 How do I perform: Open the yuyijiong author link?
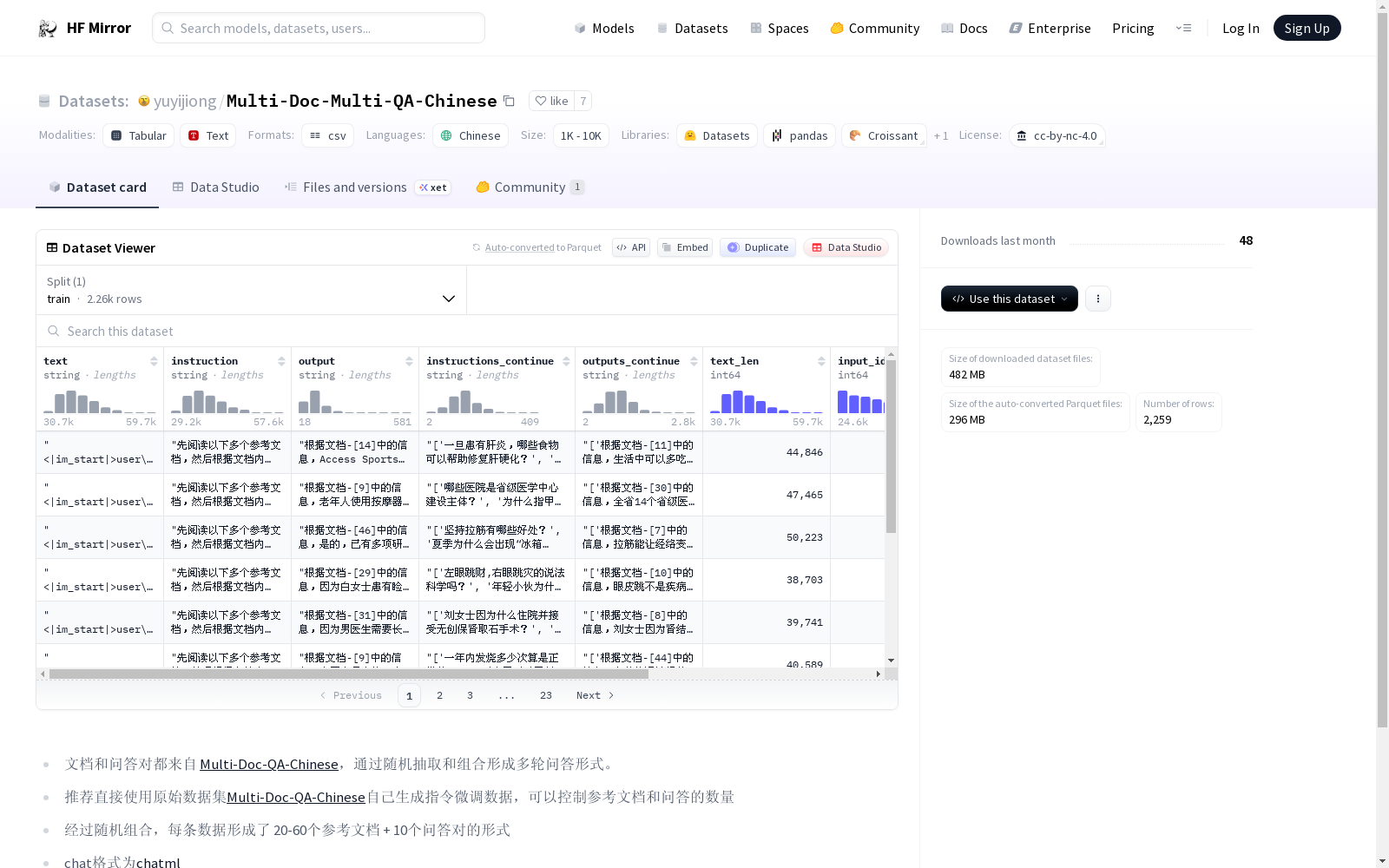coord(185,102)
